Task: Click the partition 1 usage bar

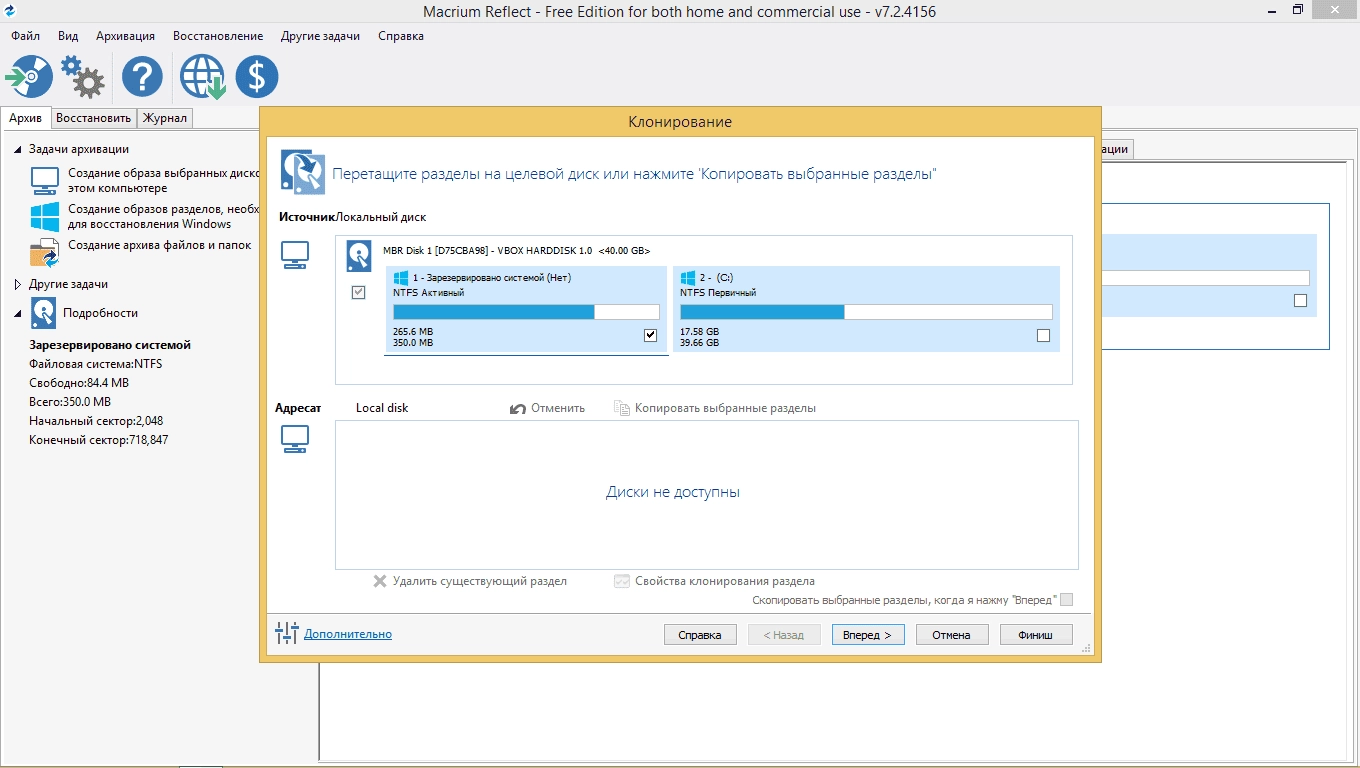Action: (526, 312)
